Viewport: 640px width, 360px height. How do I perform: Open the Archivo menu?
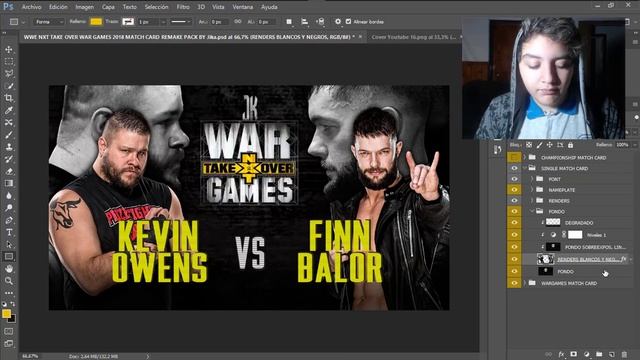[x=31, y=7]
